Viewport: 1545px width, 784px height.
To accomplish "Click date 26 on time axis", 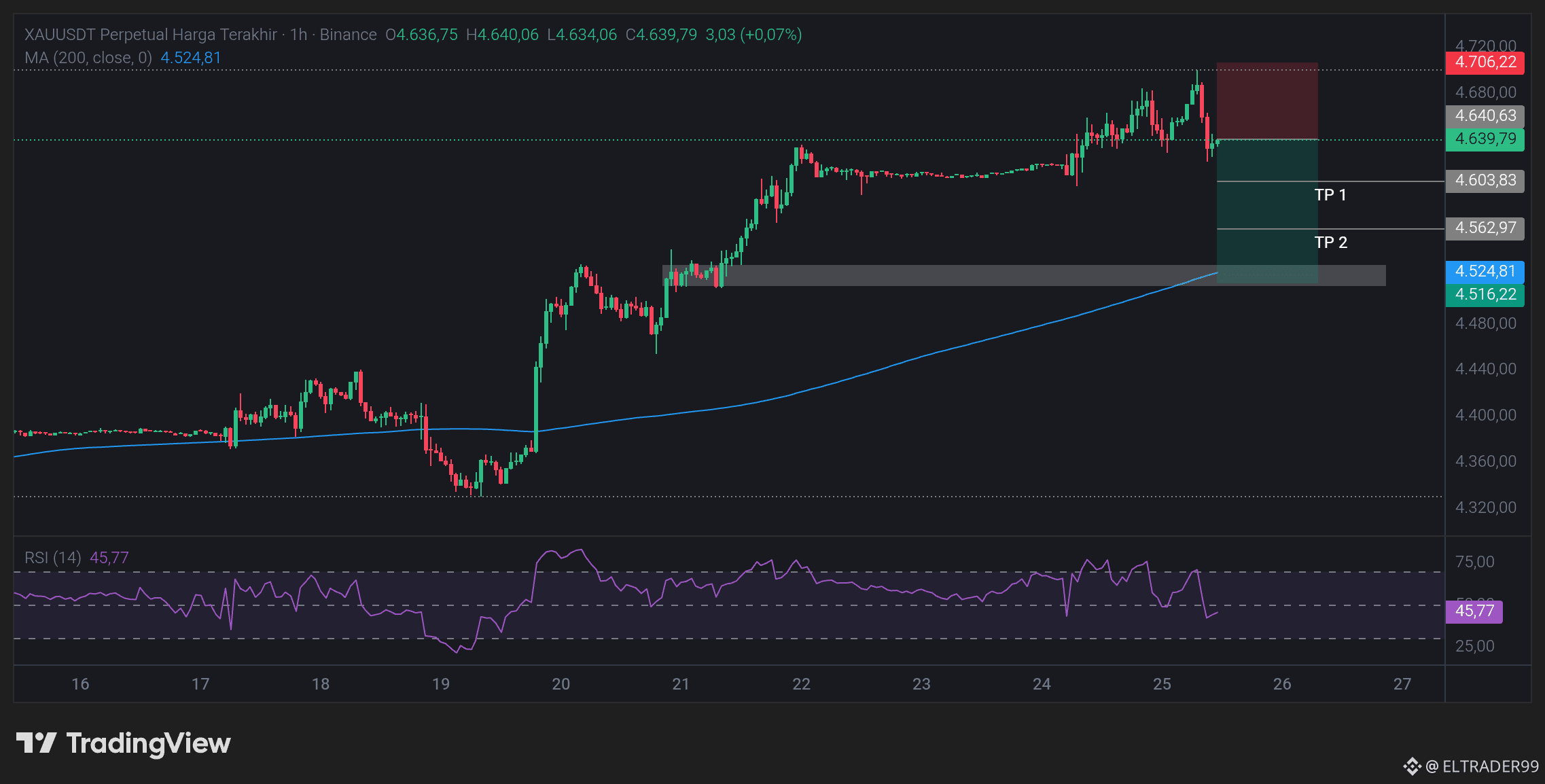I will pyautogui.click(x=1282, y=684).
